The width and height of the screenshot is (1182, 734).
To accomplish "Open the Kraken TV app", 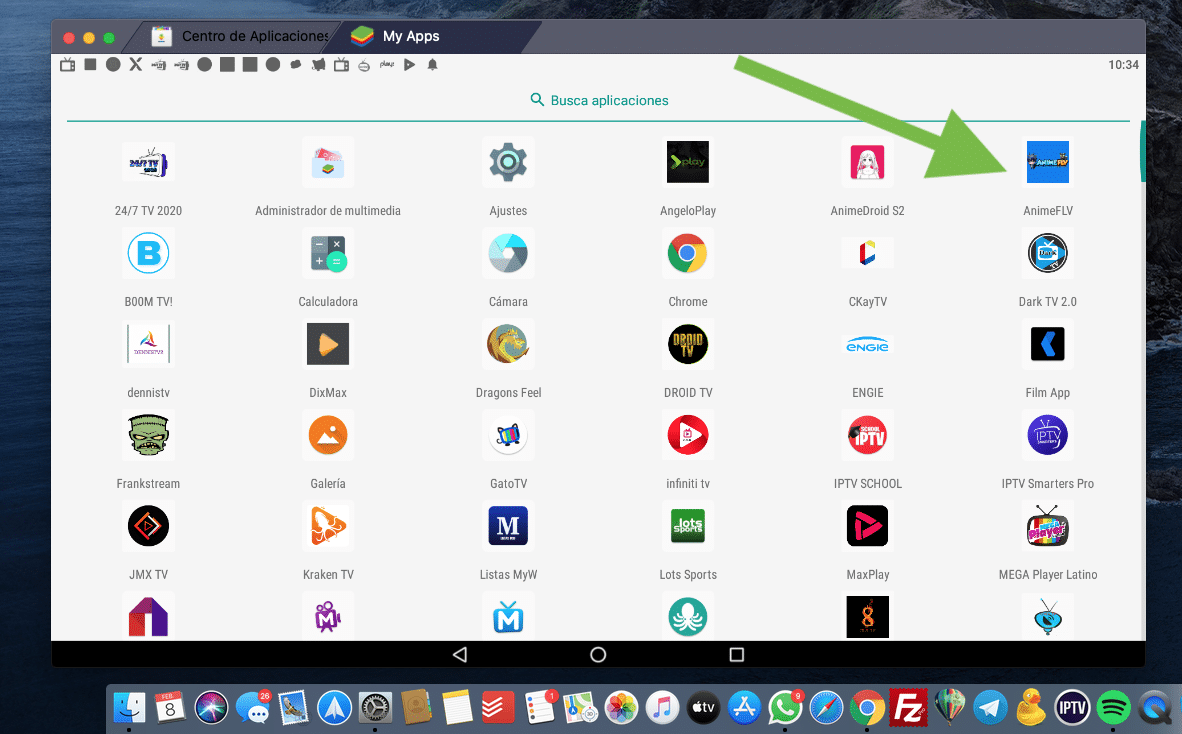I will [328, 526].
